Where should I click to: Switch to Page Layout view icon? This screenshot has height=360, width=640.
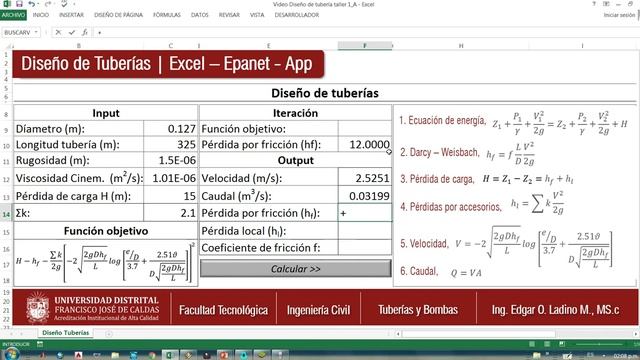[x=547, y=344]
